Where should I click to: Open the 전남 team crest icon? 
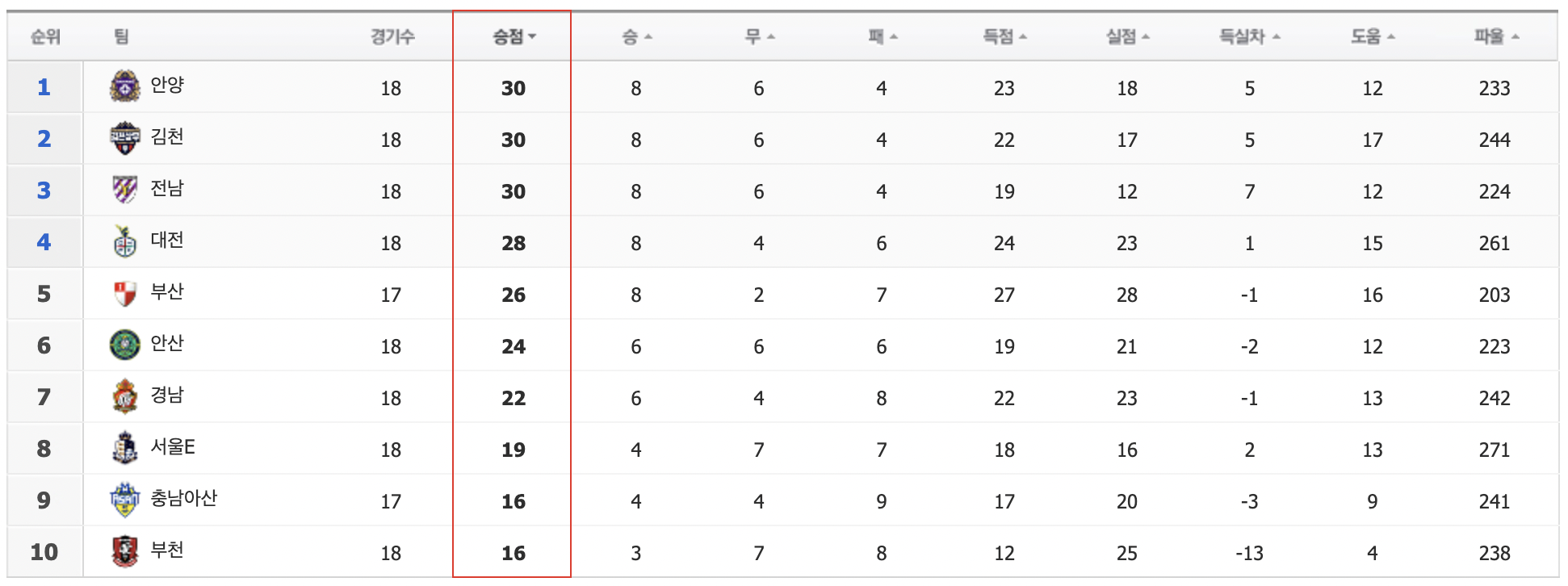click(x=125, y=190)
